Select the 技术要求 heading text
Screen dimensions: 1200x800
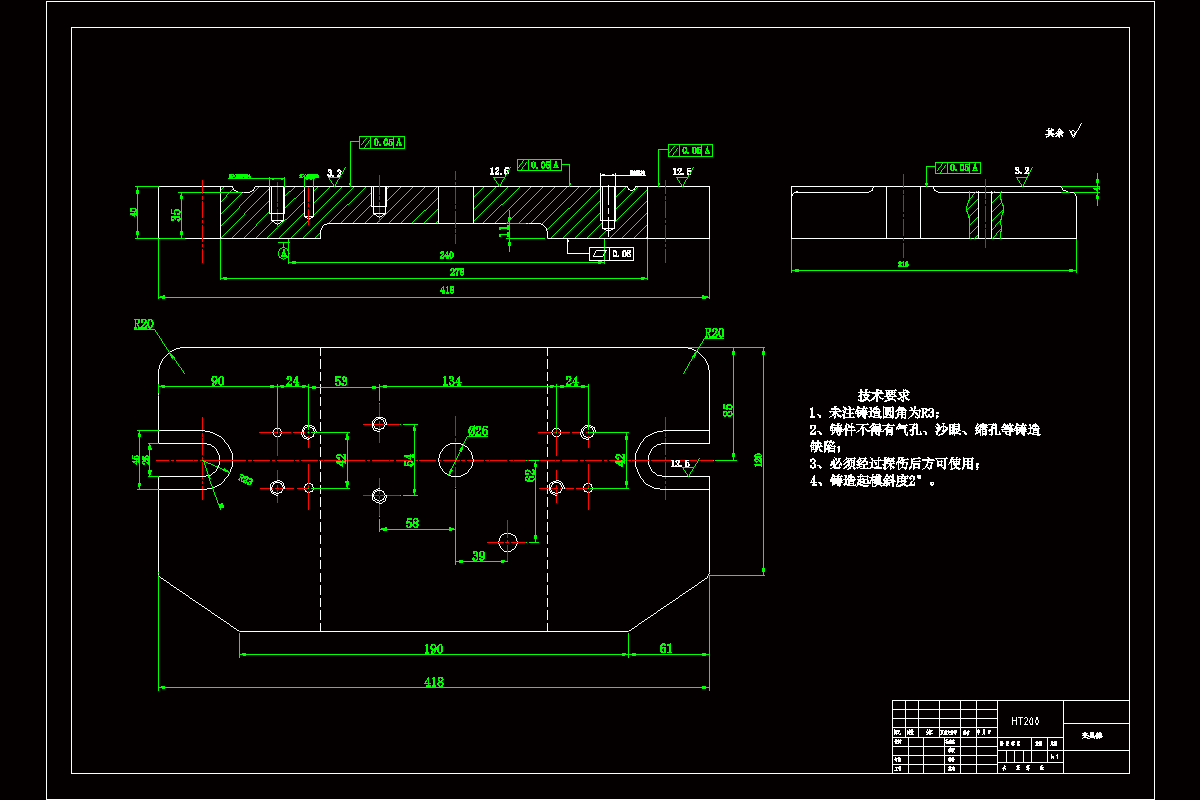click(884, 396)
